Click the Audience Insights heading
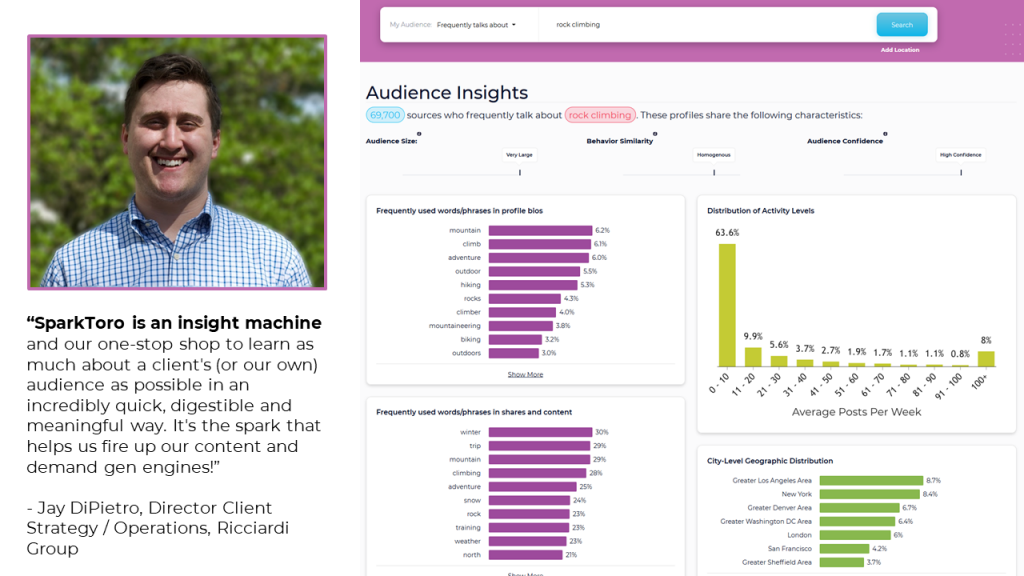The image size is (1024, 576). tap(447, 93)
